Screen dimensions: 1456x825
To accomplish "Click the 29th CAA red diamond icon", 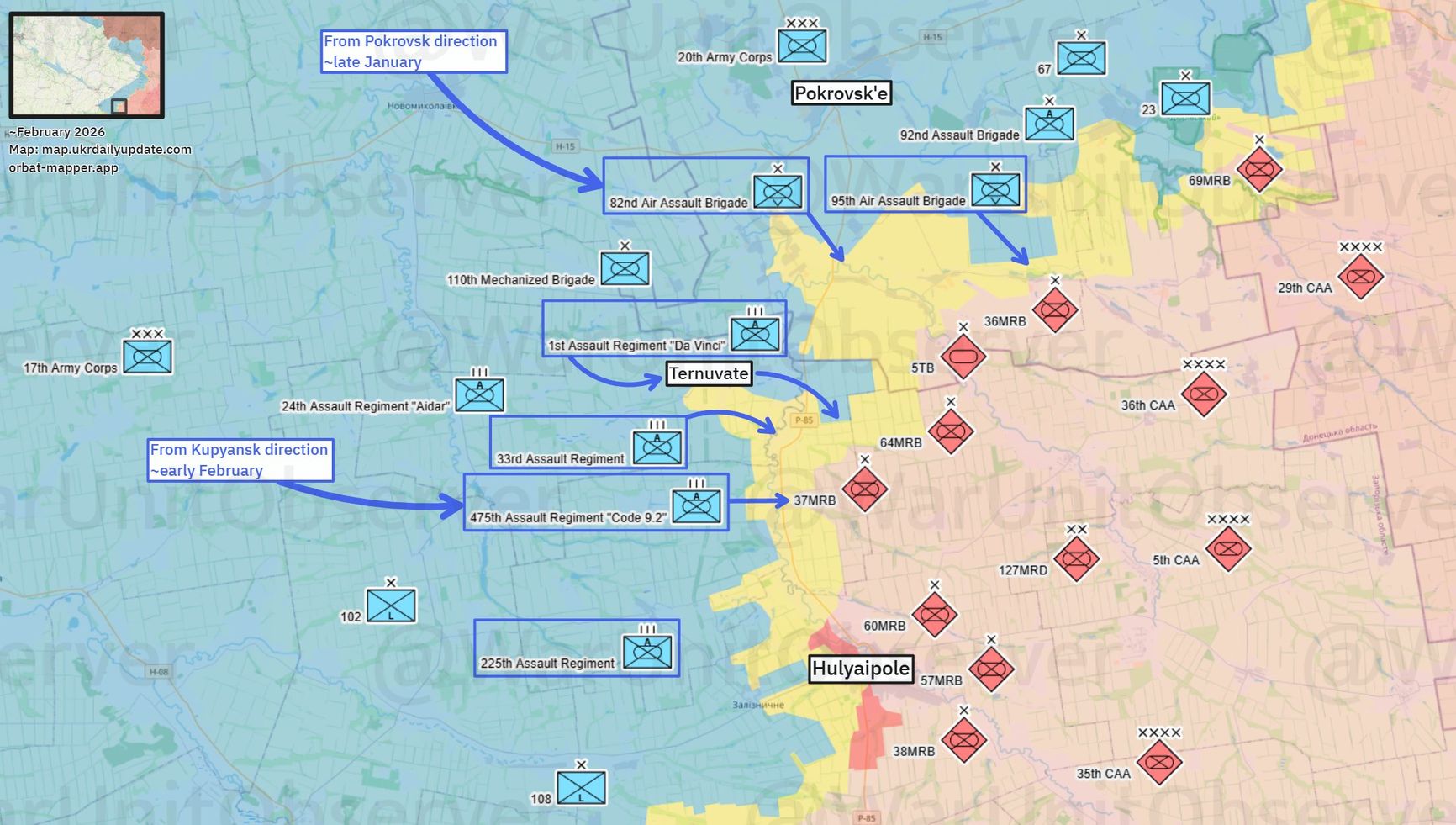I will pos(1360,277).
